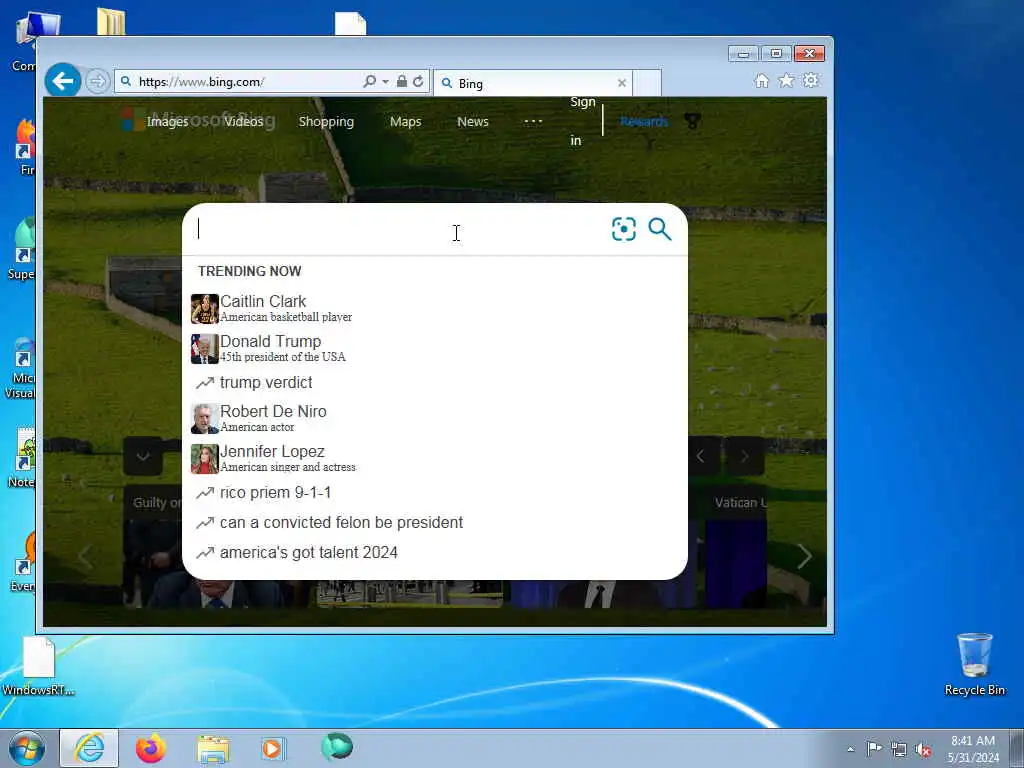Click the Jennifer Lopez thumbnail photo
Screen dimensions: 1024x768
coord(204,459)
